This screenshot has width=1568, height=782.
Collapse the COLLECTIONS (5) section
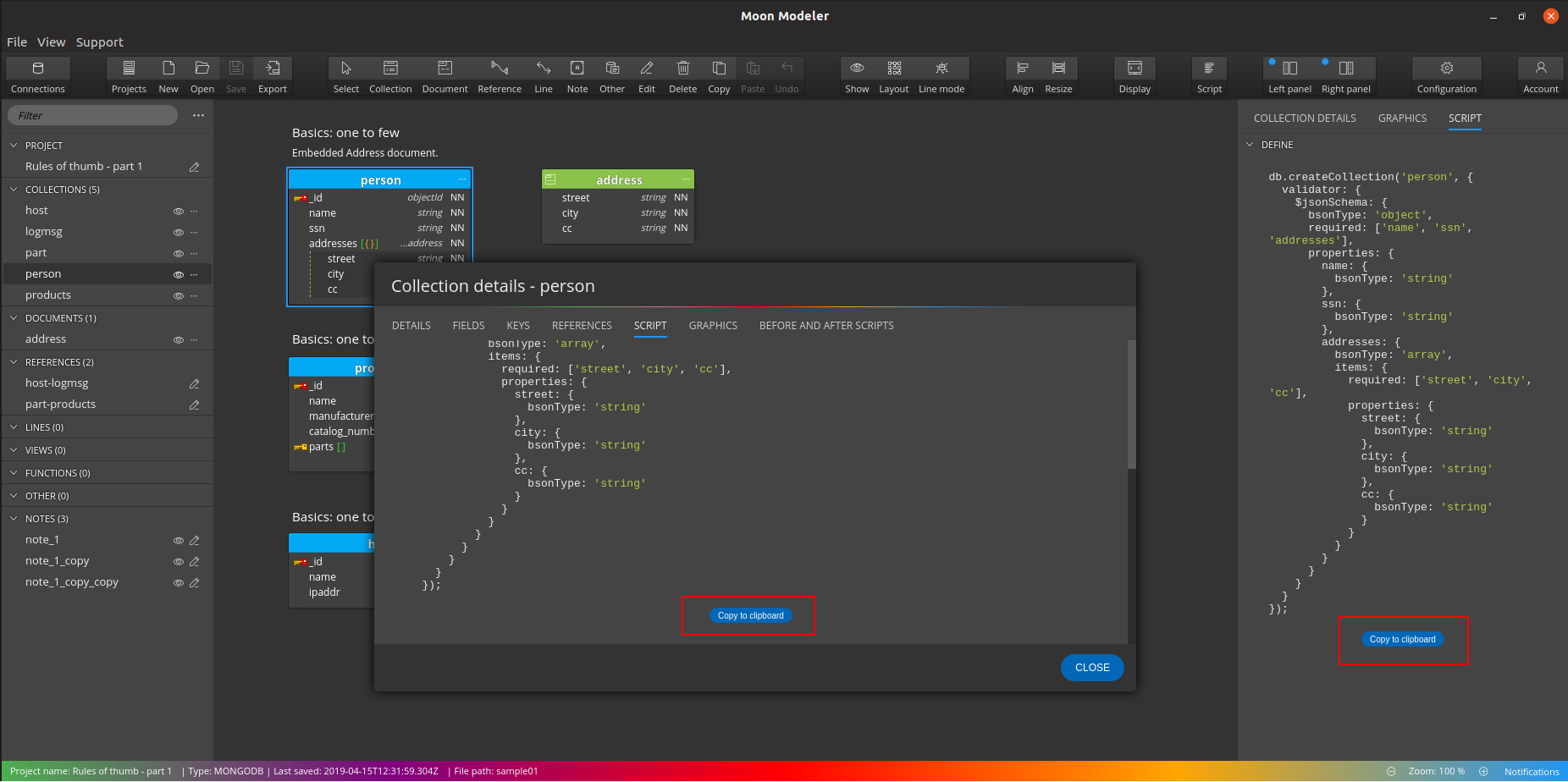14,190
